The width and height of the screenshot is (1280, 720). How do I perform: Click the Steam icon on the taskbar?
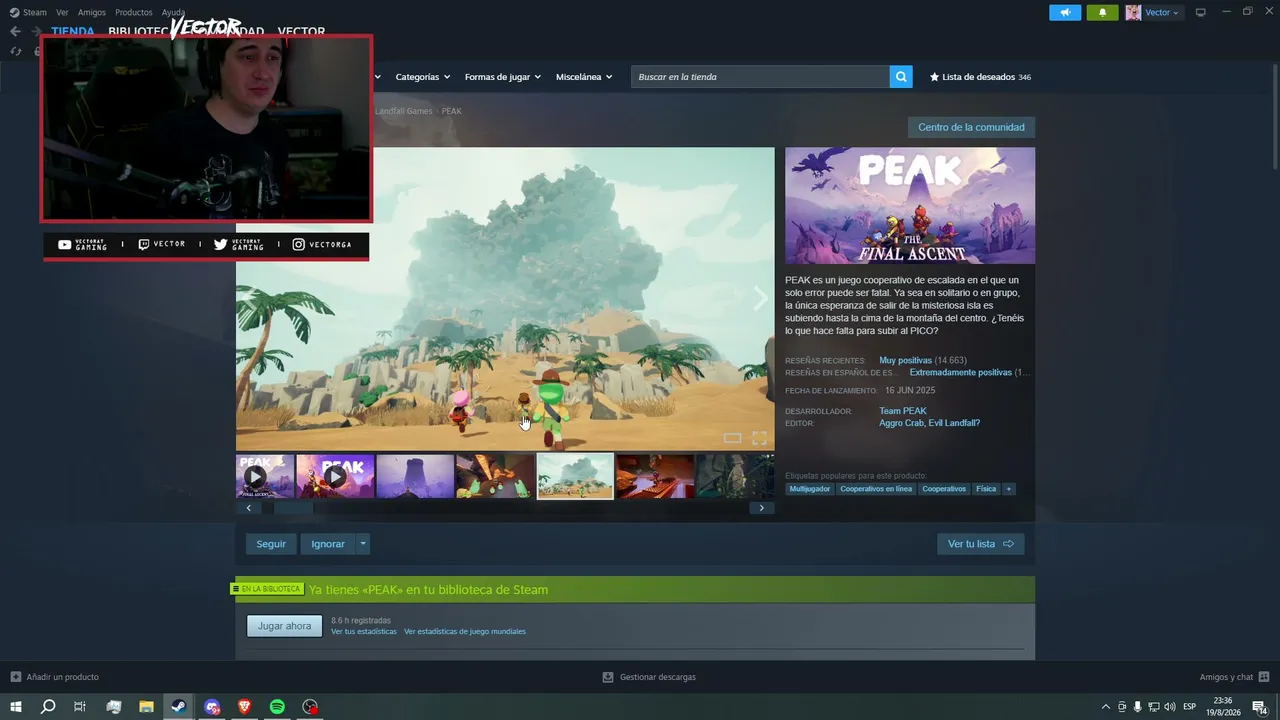pyautogui.click(x=179, y=707)
